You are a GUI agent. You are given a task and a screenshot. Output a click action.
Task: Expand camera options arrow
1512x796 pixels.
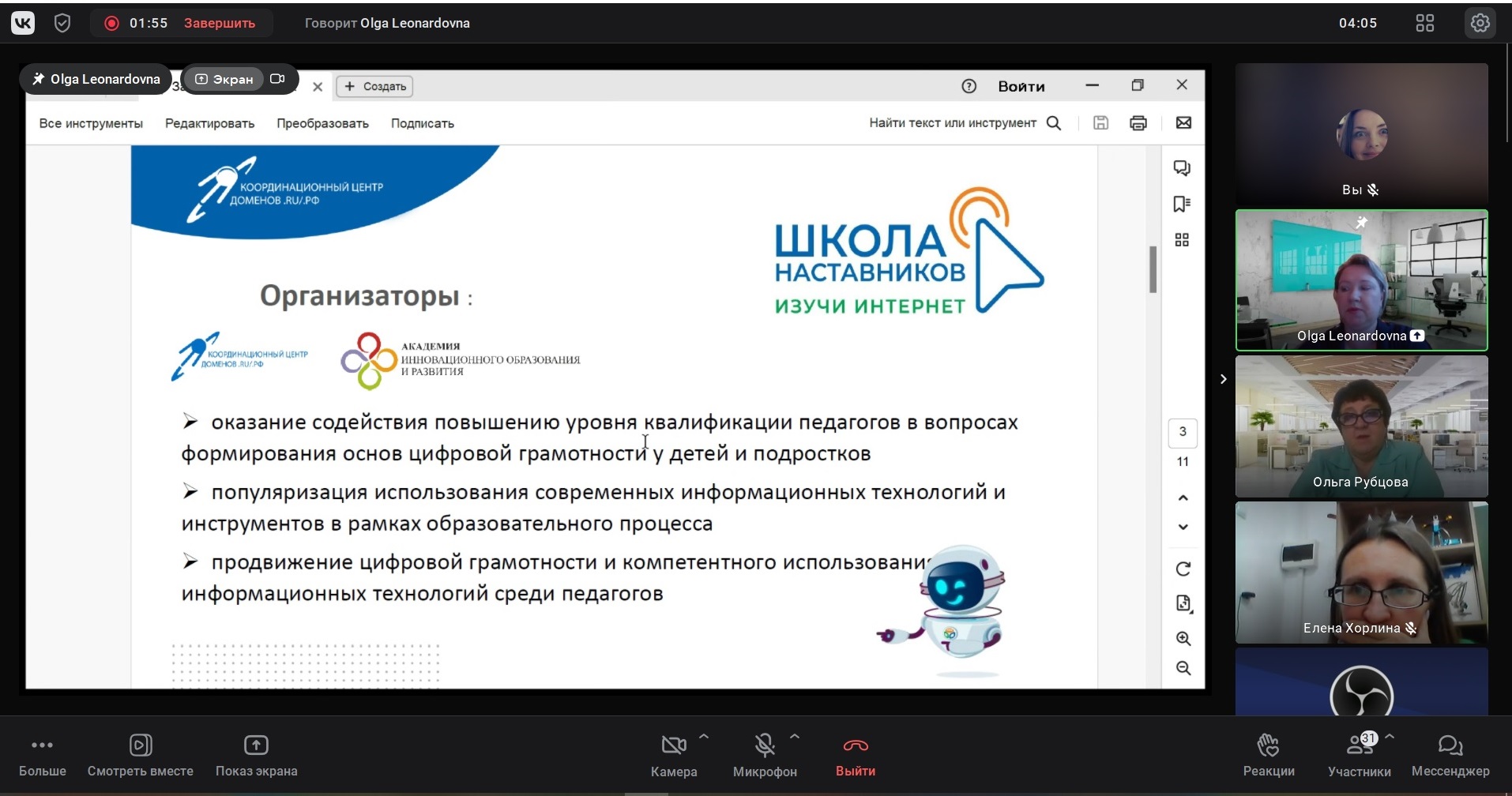click(704, 737)
